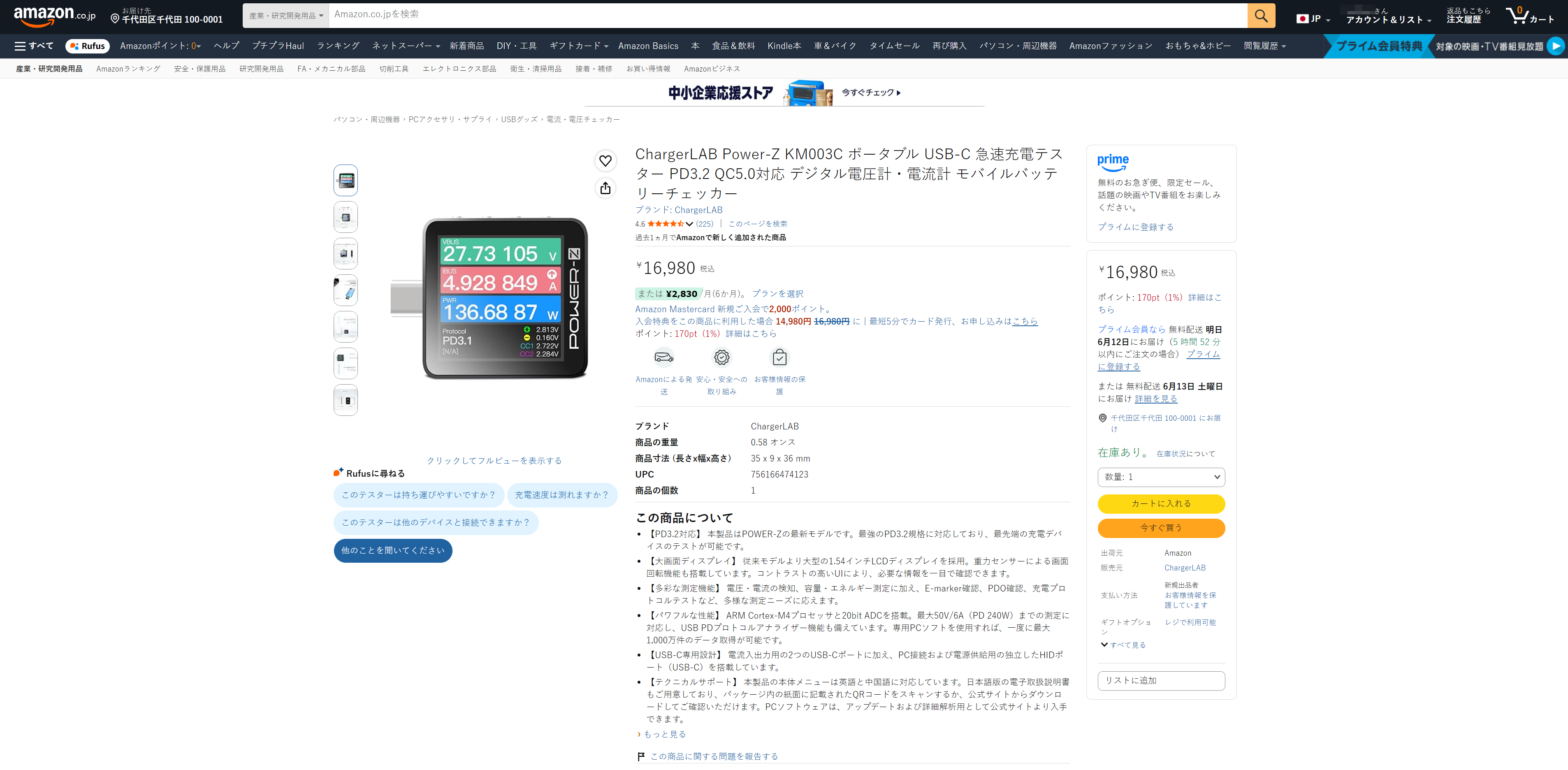Screen dimensions: 1568x770
Task: Select the third product thumbnail
Action: click(x=346, y=253)
